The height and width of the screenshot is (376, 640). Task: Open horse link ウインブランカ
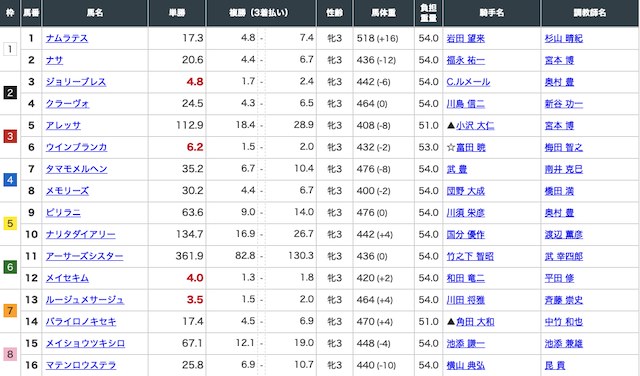pos(76,147)
